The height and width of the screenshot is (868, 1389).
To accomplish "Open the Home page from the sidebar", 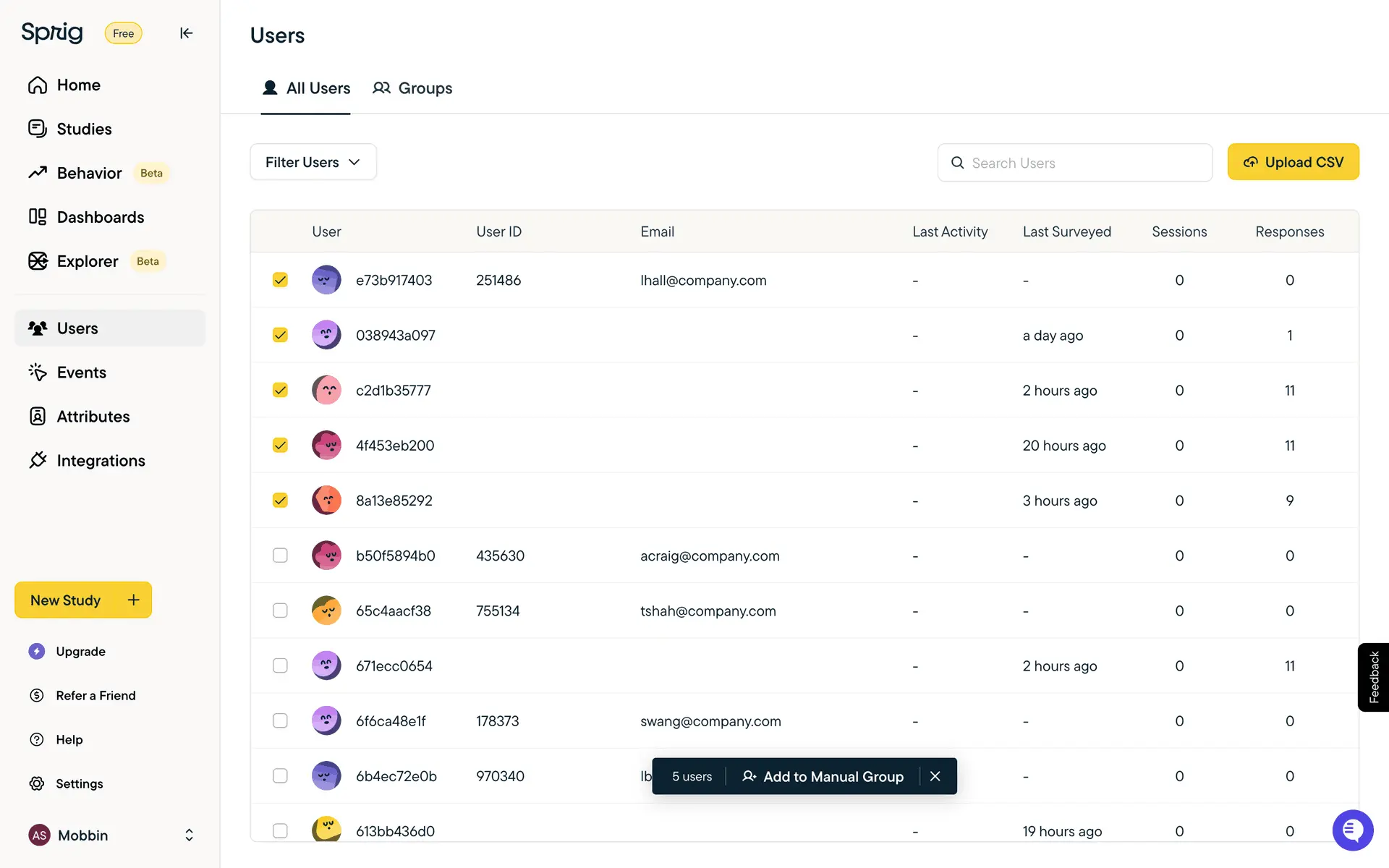I will pyautogui.click(x=78, y=85).
